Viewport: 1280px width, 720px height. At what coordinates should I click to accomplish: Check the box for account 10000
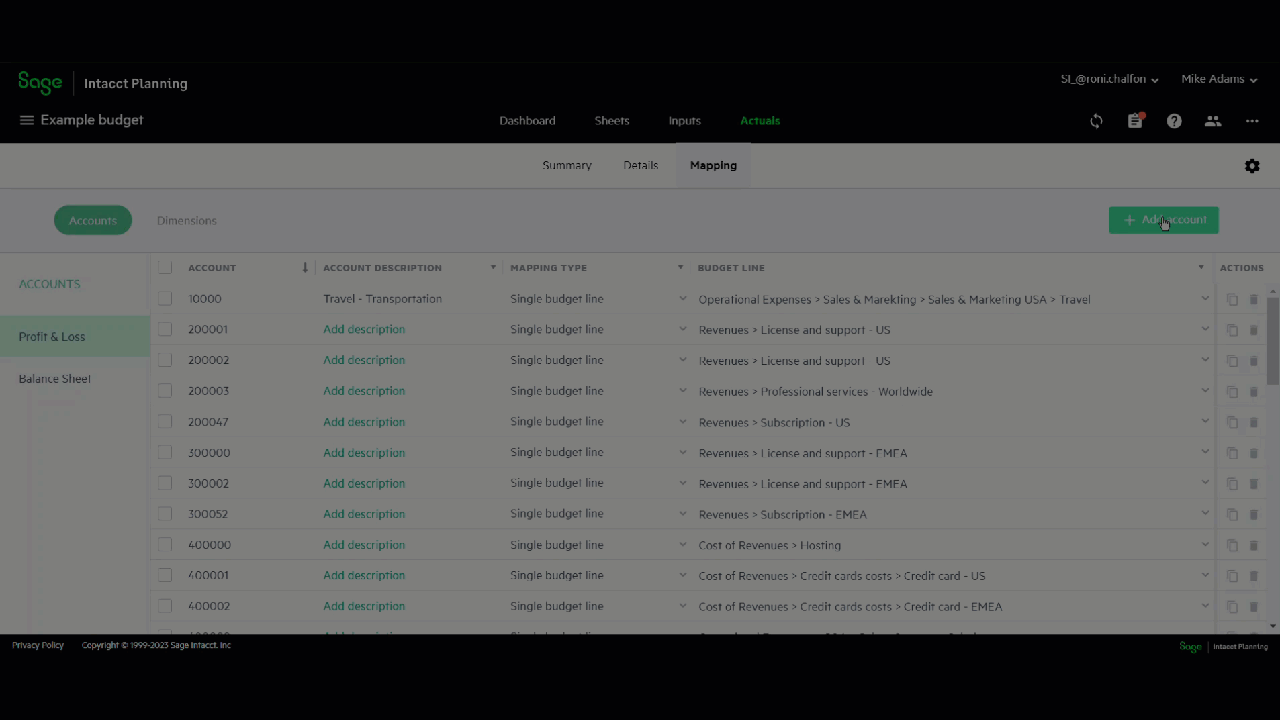tap(165, 299)
